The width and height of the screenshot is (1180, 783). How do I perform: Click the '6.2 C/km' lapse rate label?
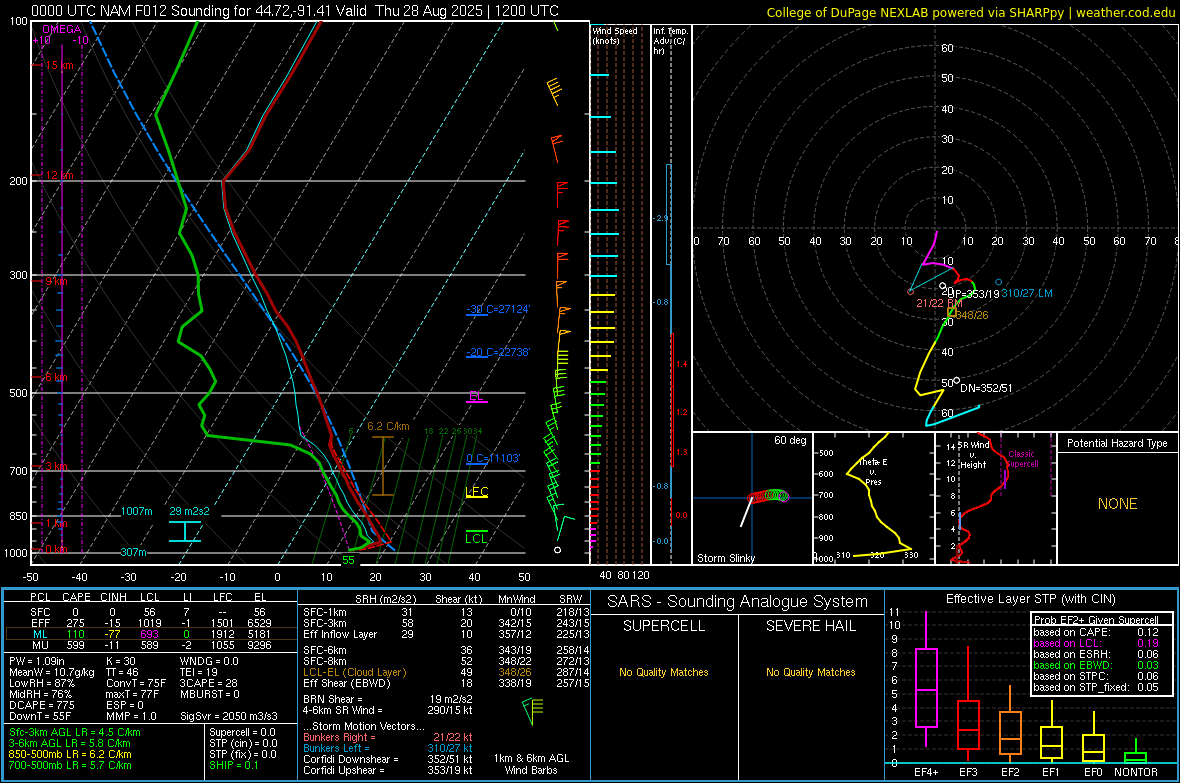tap(388, 426)
